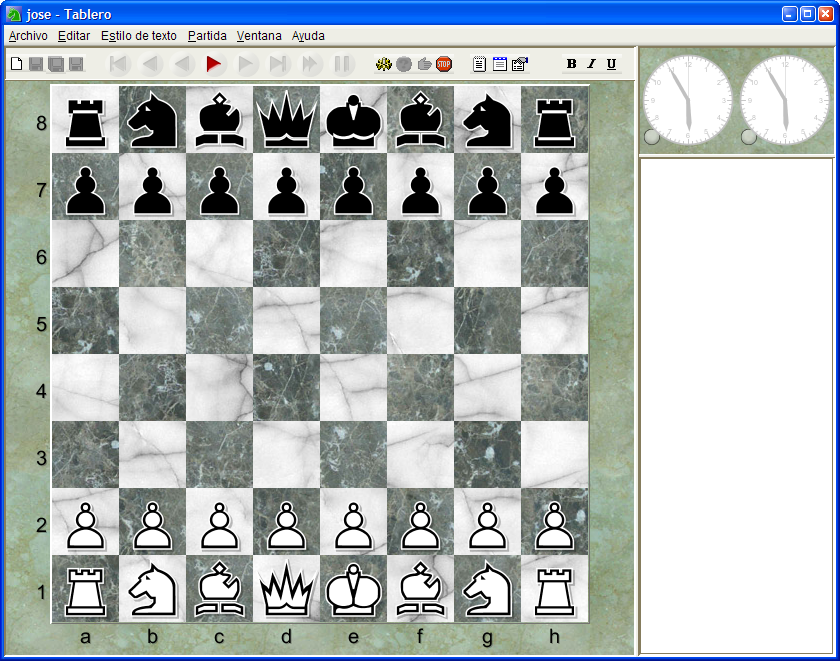Toggle italic text formatting

click(x=591, y=64)
